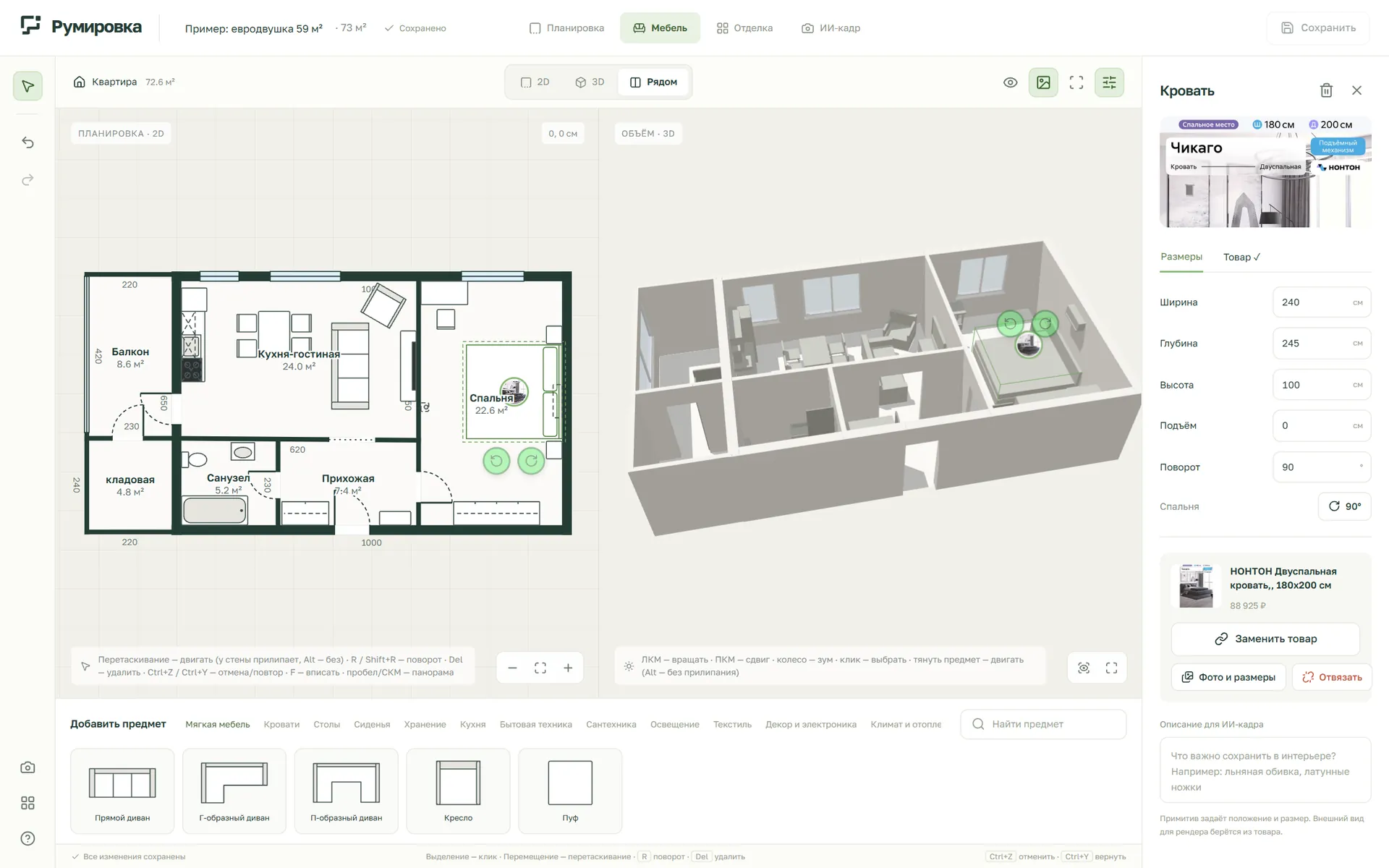Select the cursor pointer tool

[27, 86]
